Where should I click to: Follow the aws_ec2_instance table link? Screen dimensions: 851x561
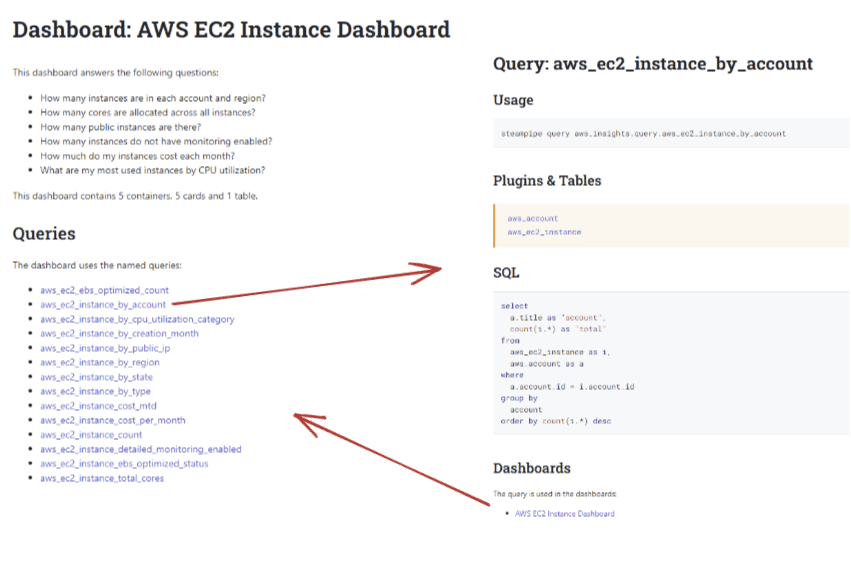pos(544,232)
